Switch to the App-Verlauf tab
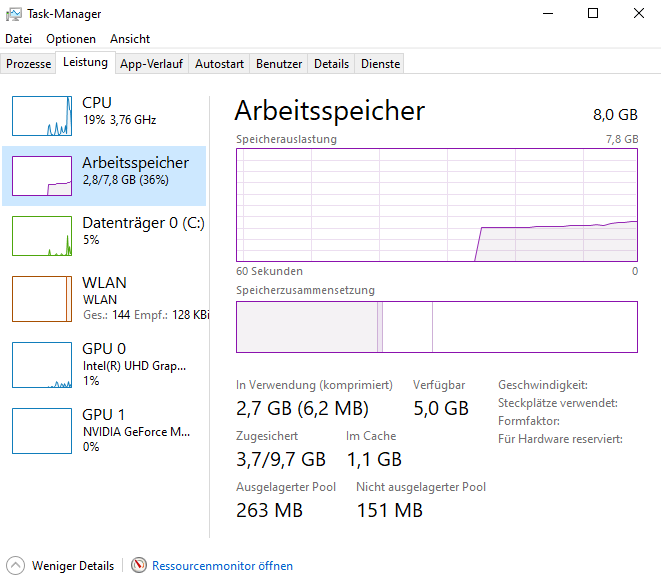The height and width of the screenshot is (588, 661). pos(151,64)
